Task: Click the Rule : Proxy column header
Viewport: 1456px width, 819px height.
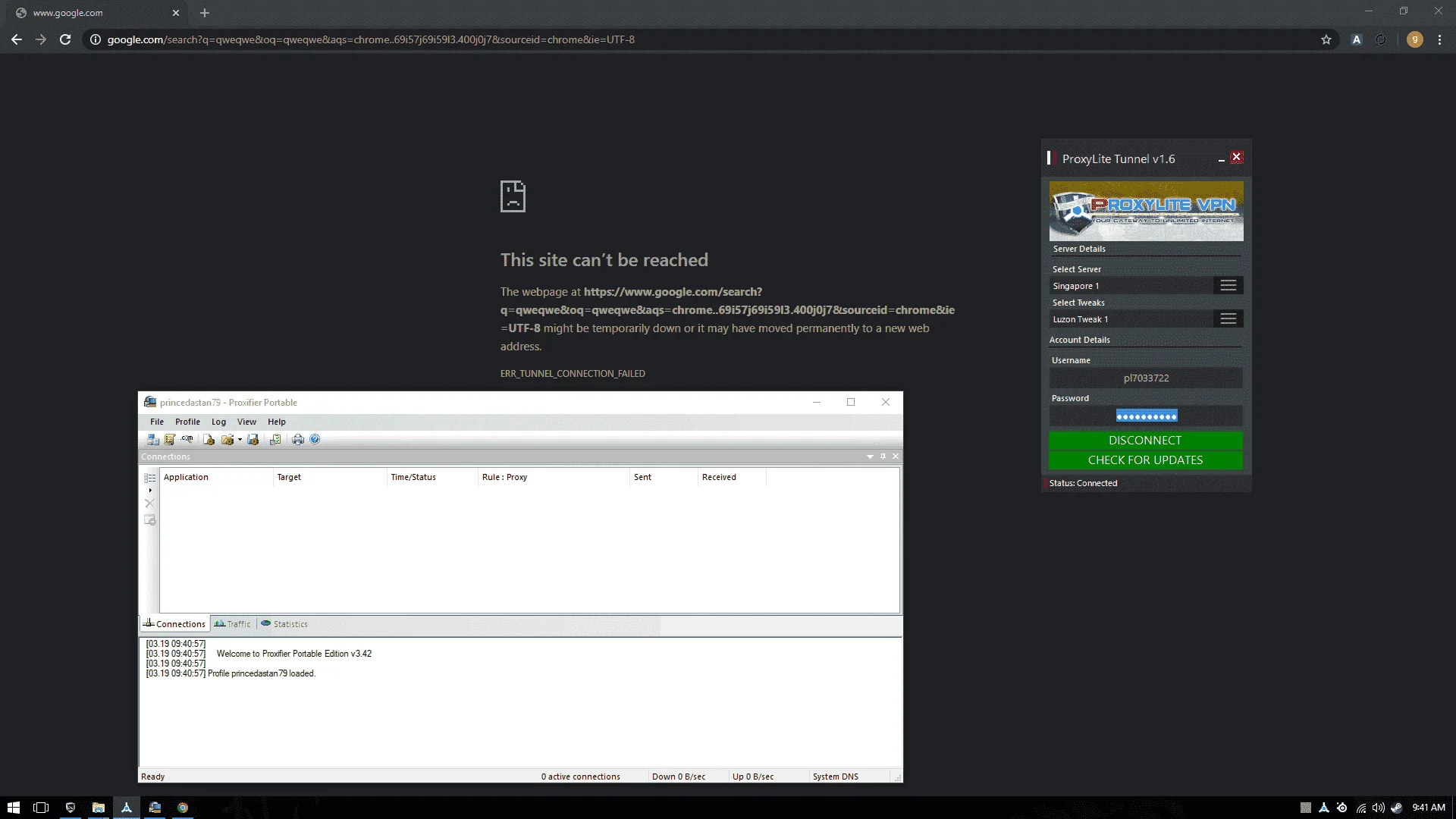Action: pos(554,477)
